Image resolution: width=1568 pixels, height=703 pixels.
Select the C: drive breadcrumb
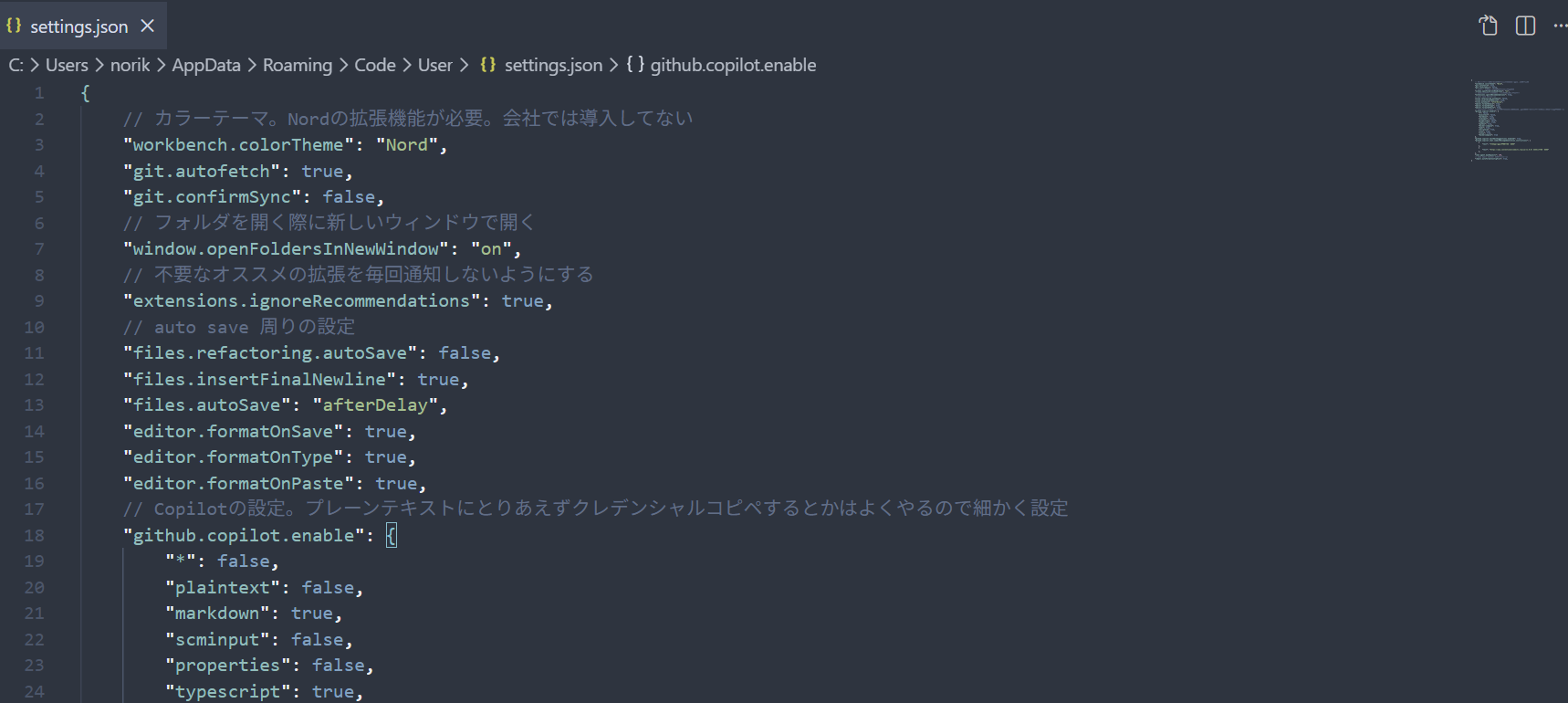point(16,65)
